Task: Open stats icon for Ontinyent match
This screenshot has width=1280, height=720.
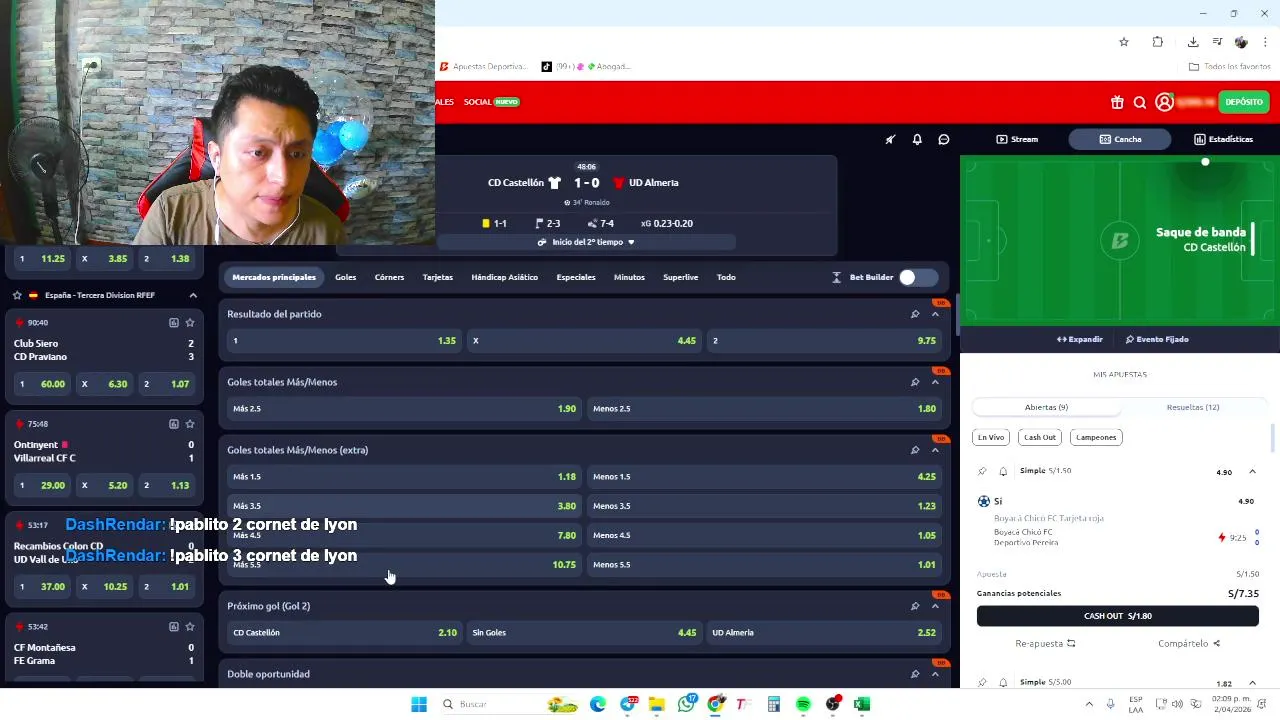Action: tap(173, 424)
